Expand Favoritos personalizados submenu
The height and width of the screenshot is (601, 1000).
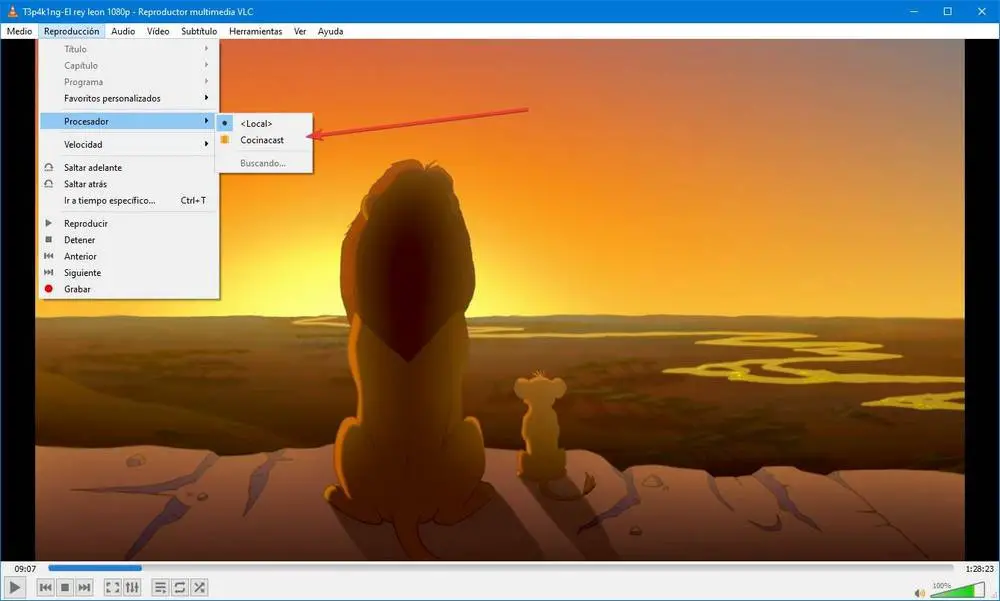tap(129, 98)
